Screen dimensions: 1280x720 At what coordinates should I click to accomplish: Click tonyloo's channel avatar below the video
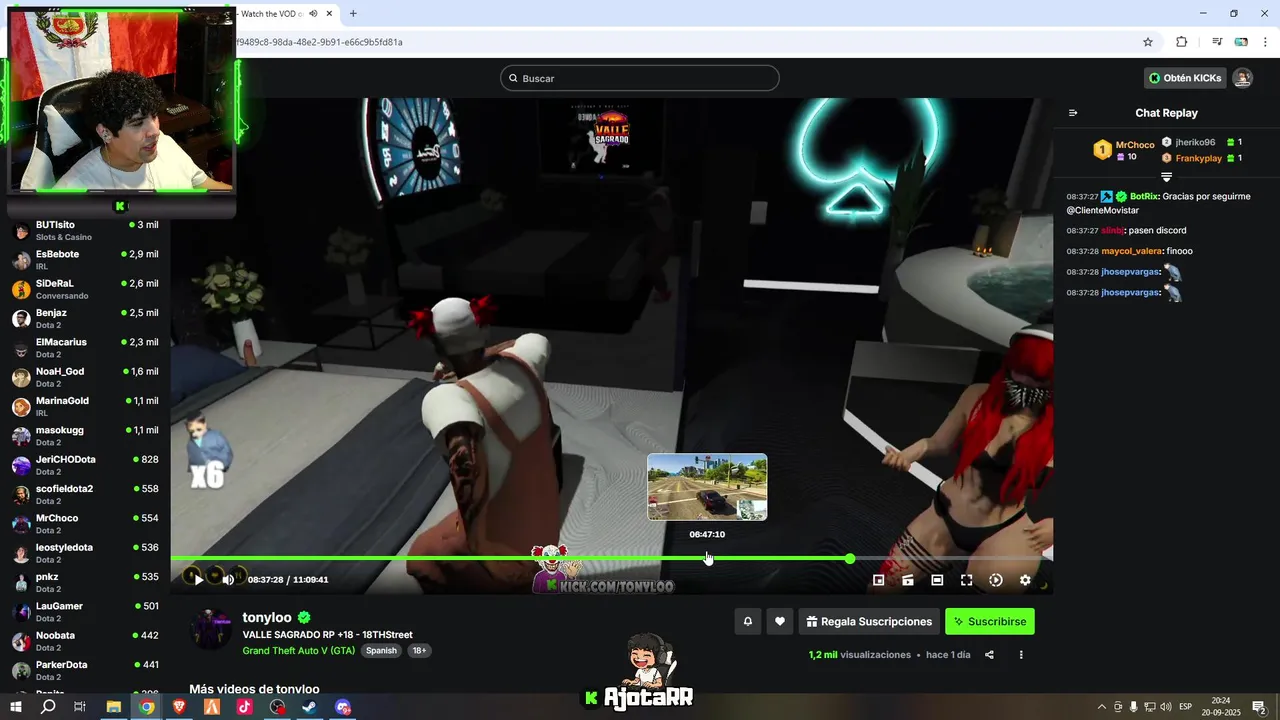[211, 629]
